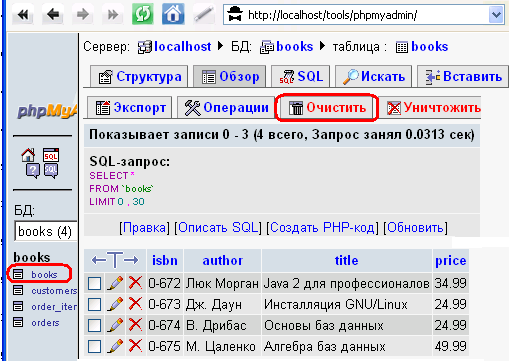Select order_items table in sidebar list
Screen dimensions: 509x361
54,307
